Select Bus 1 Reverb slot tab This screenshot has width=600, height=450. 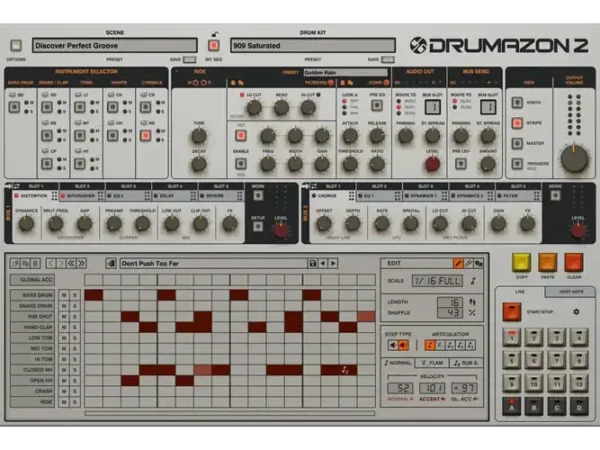(x=219, y=196)
